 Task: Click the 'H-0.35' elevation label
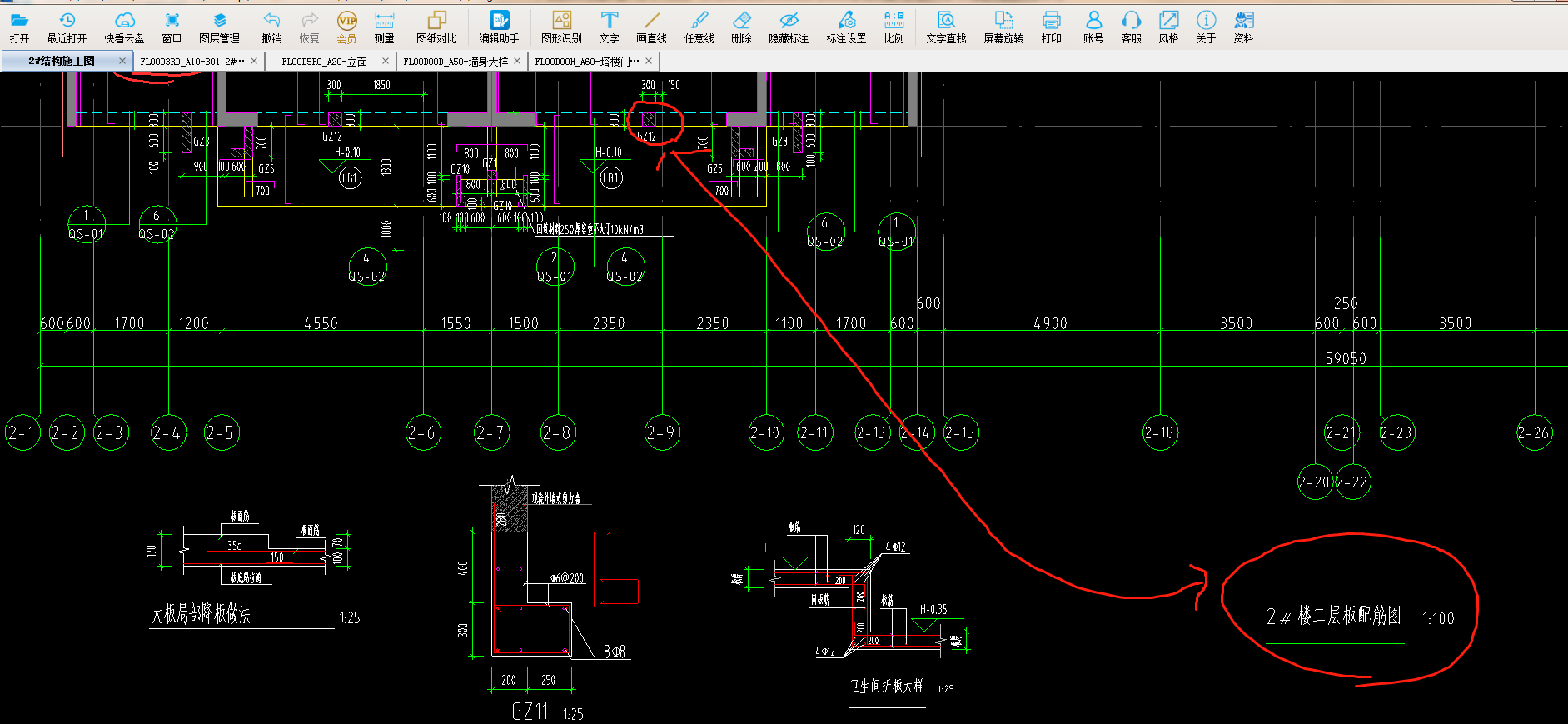[x=933, y=610]
